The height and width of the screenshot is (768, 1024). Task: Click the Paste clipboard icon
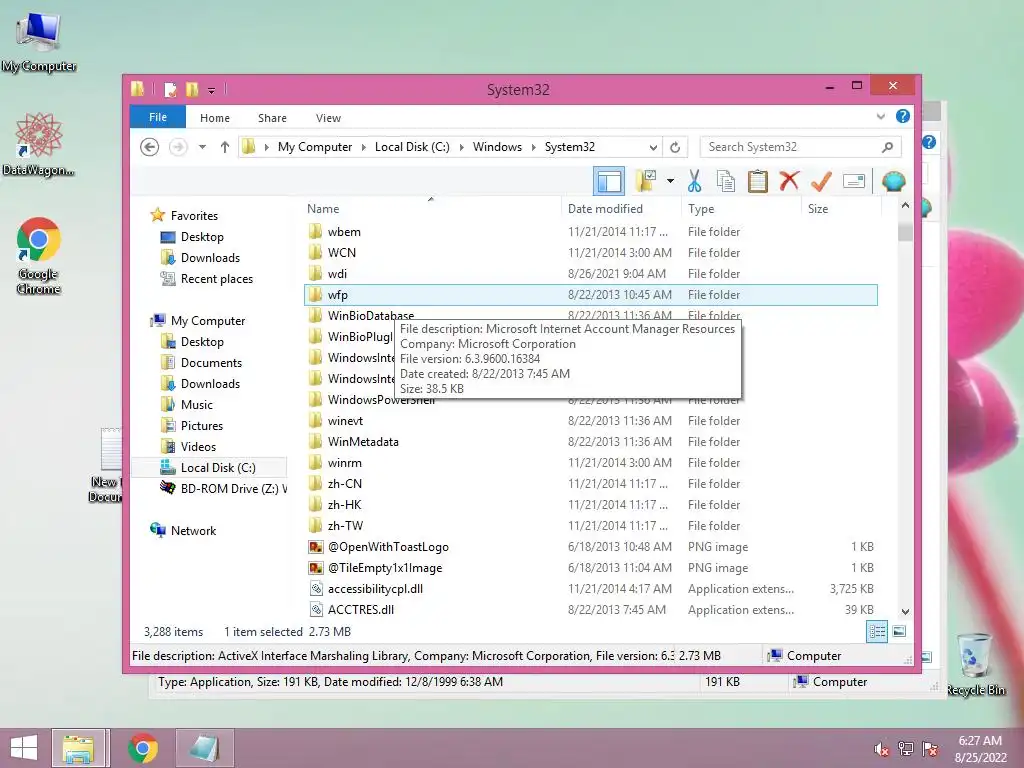(x=758, y=181)
